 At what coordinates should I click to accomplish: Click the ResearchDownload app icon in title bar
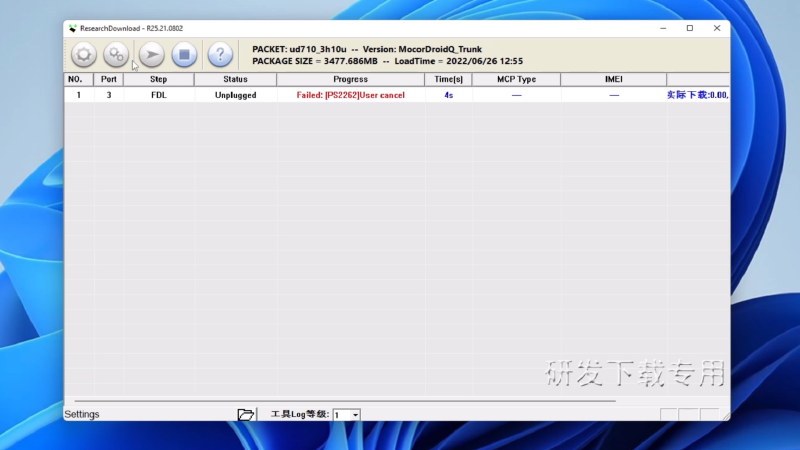73,28
